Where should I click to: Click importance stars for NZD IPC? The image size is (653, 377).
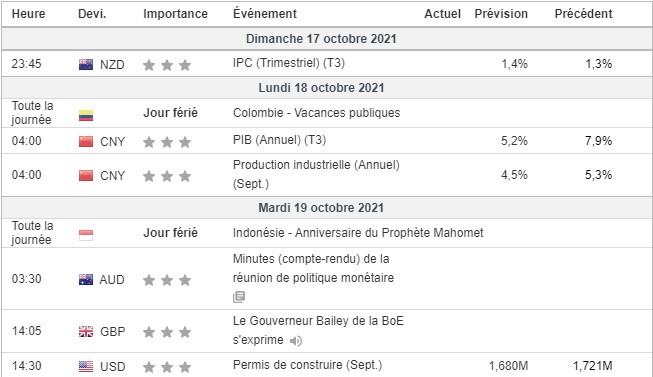click(x=167, y=65)
